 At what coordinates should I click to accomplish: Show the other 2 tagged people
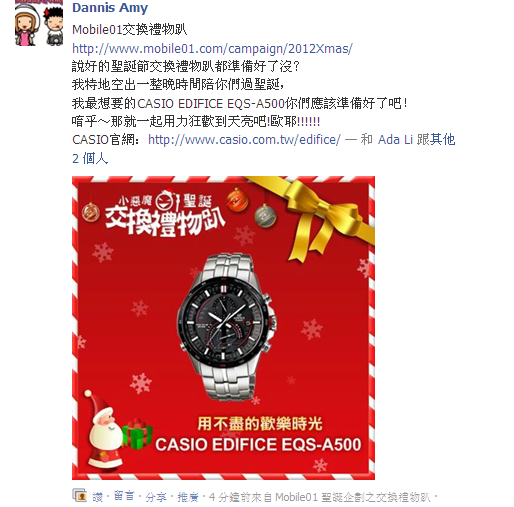(264, 148)
